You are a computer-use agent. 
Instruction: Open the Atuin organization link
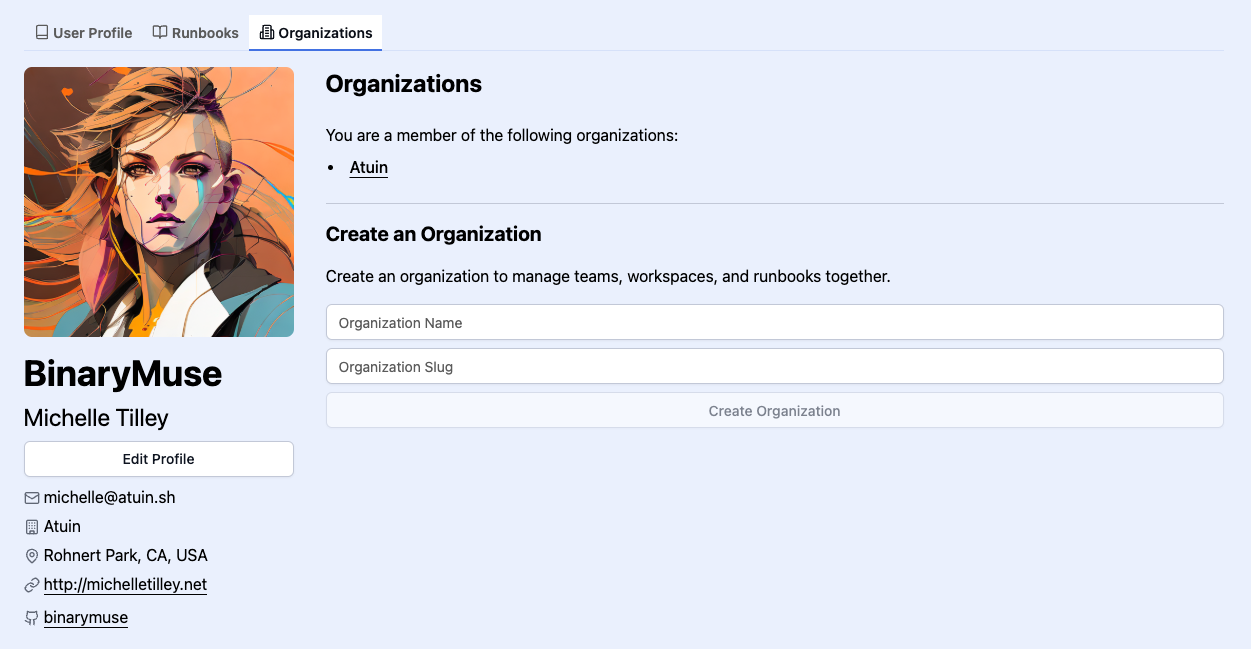click(x=369, y=167)
